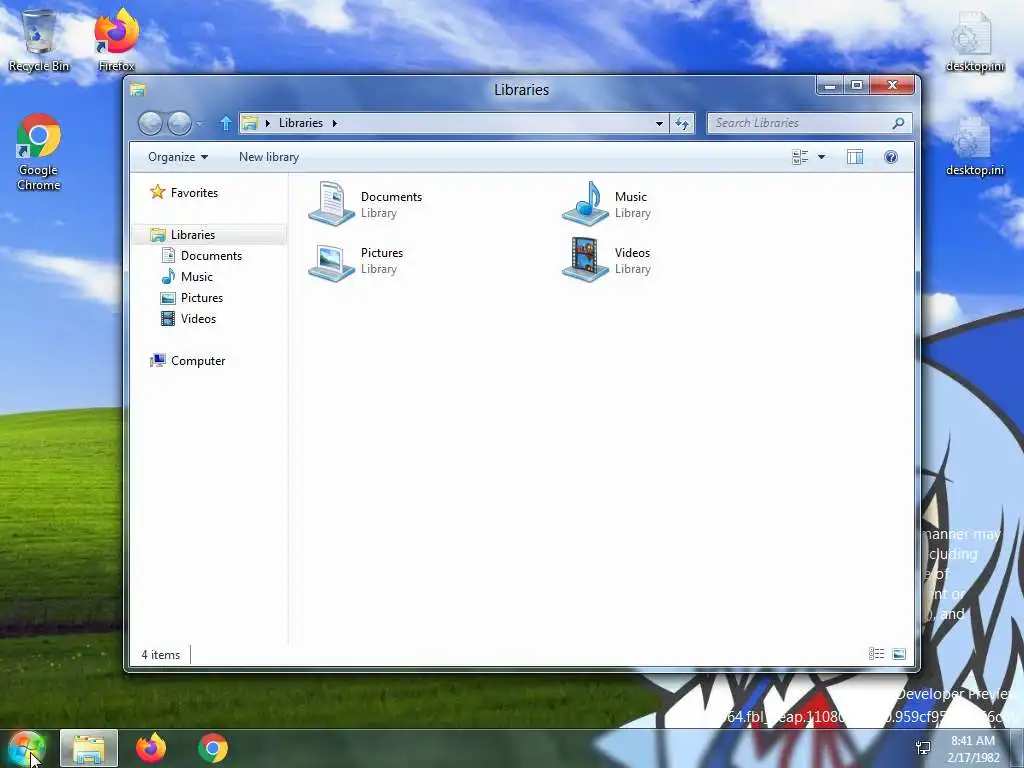This screenshot has height=768, width=1024.
Task: Change your view icon button
Action: (800, 157)
